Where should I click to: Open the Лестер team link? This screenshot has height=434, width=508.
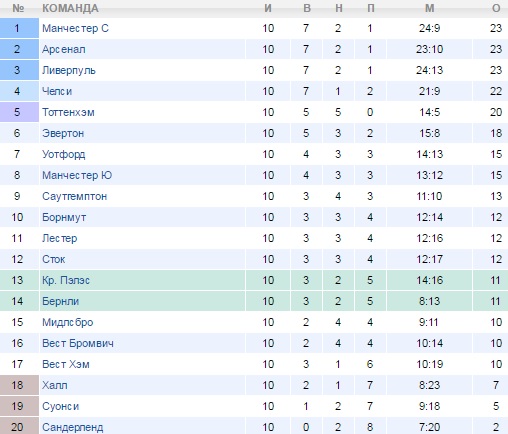click(x=59, y=238)
